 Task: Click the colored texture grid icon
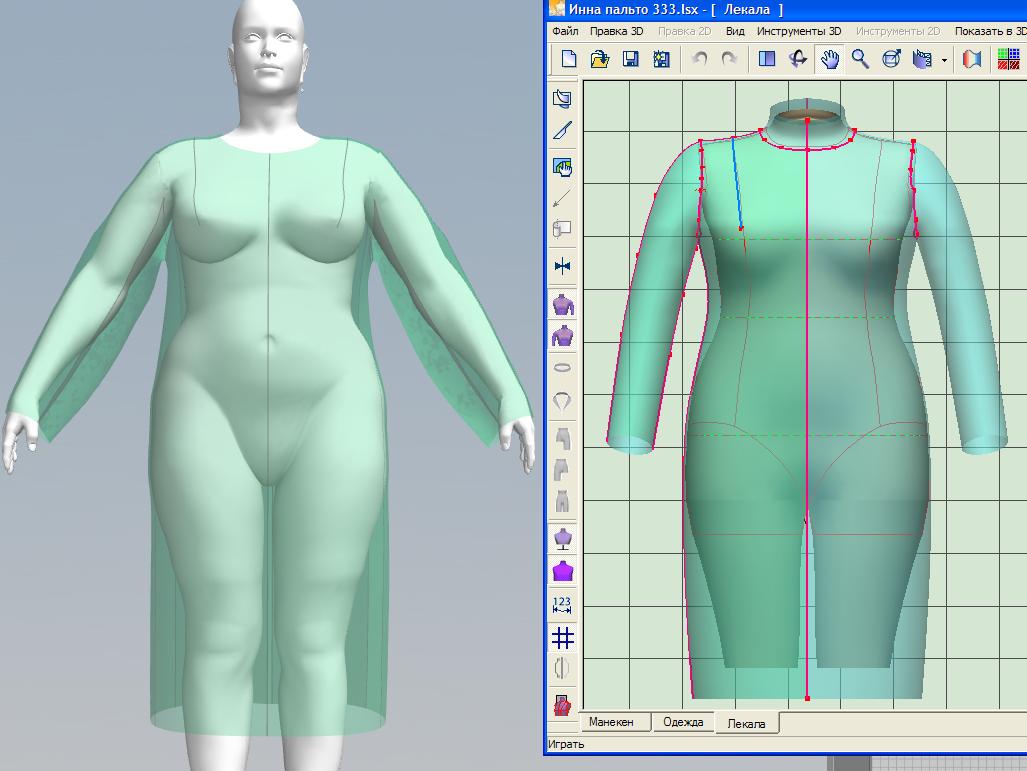(1009, 59)
